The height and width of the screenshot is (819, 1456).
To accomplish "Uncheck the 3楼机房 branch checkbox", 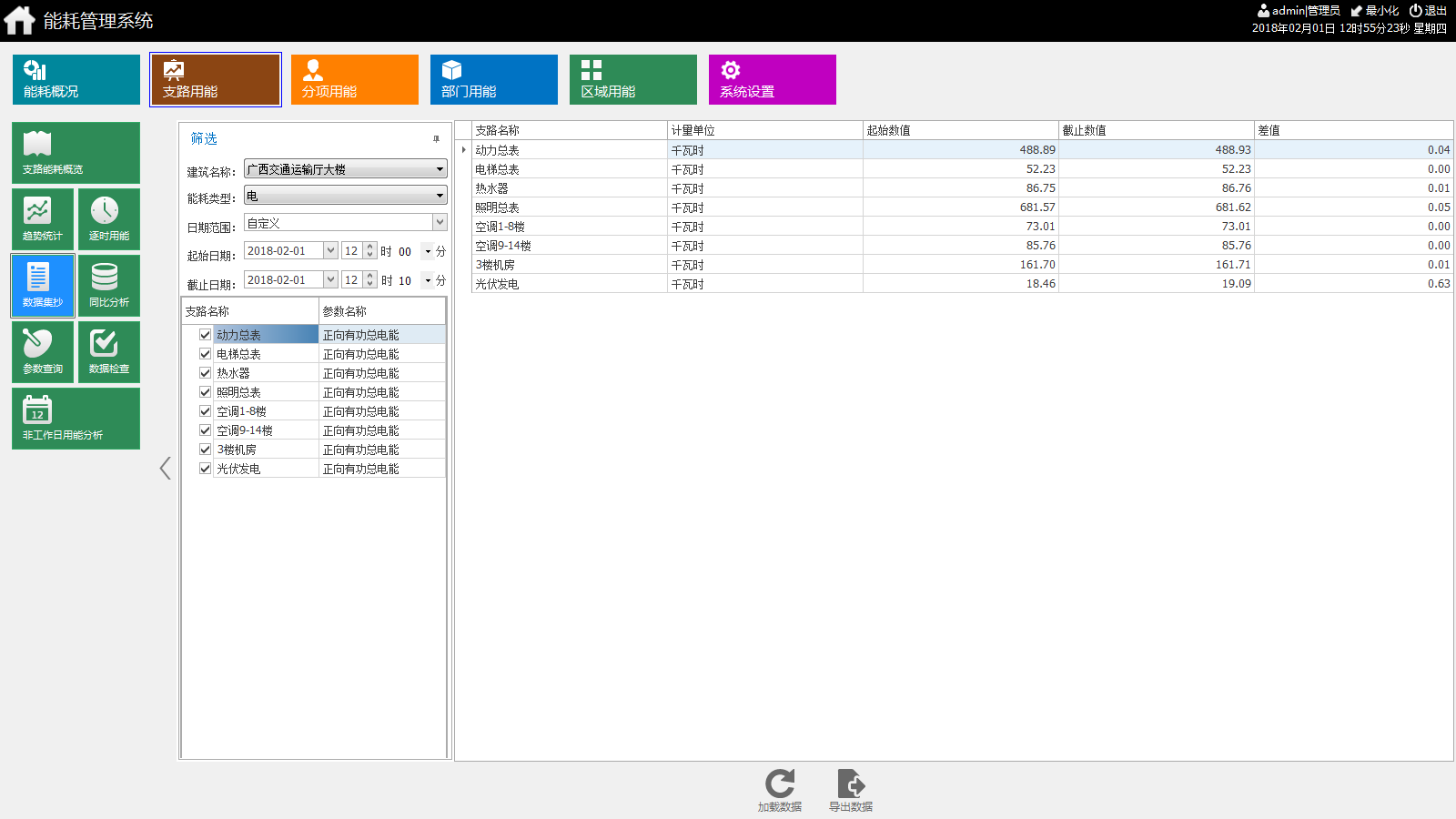I will point(205,450).
